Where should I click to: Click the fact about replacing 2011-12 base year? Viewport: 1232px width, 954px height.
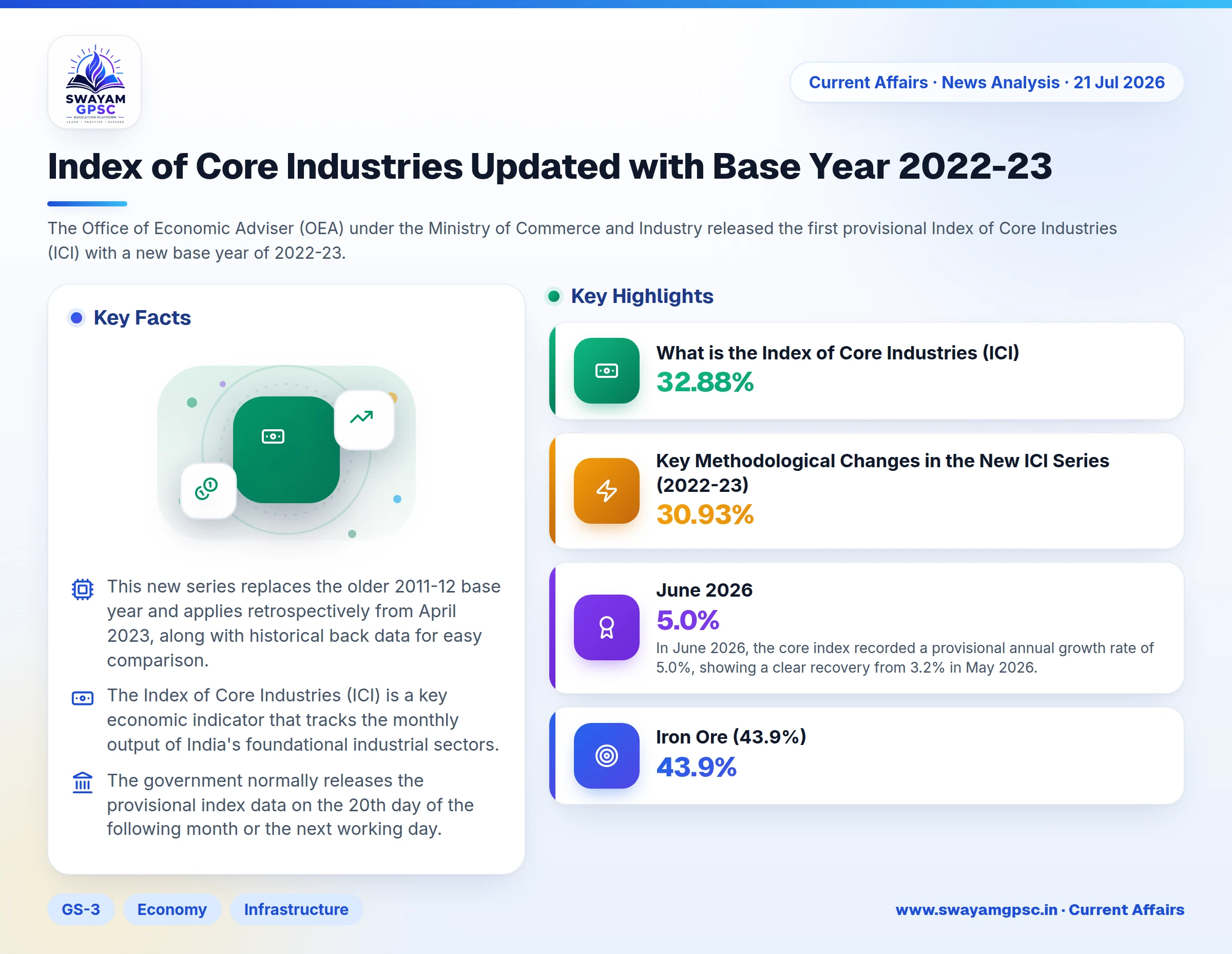pos(304,623)
